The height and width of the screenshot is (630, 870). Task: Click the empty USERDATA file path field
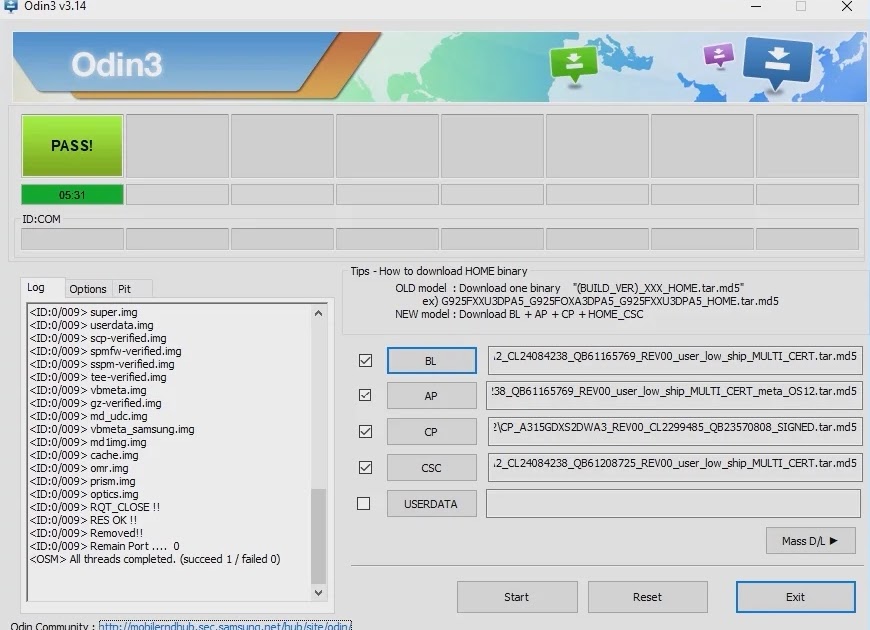pos(673,503)
